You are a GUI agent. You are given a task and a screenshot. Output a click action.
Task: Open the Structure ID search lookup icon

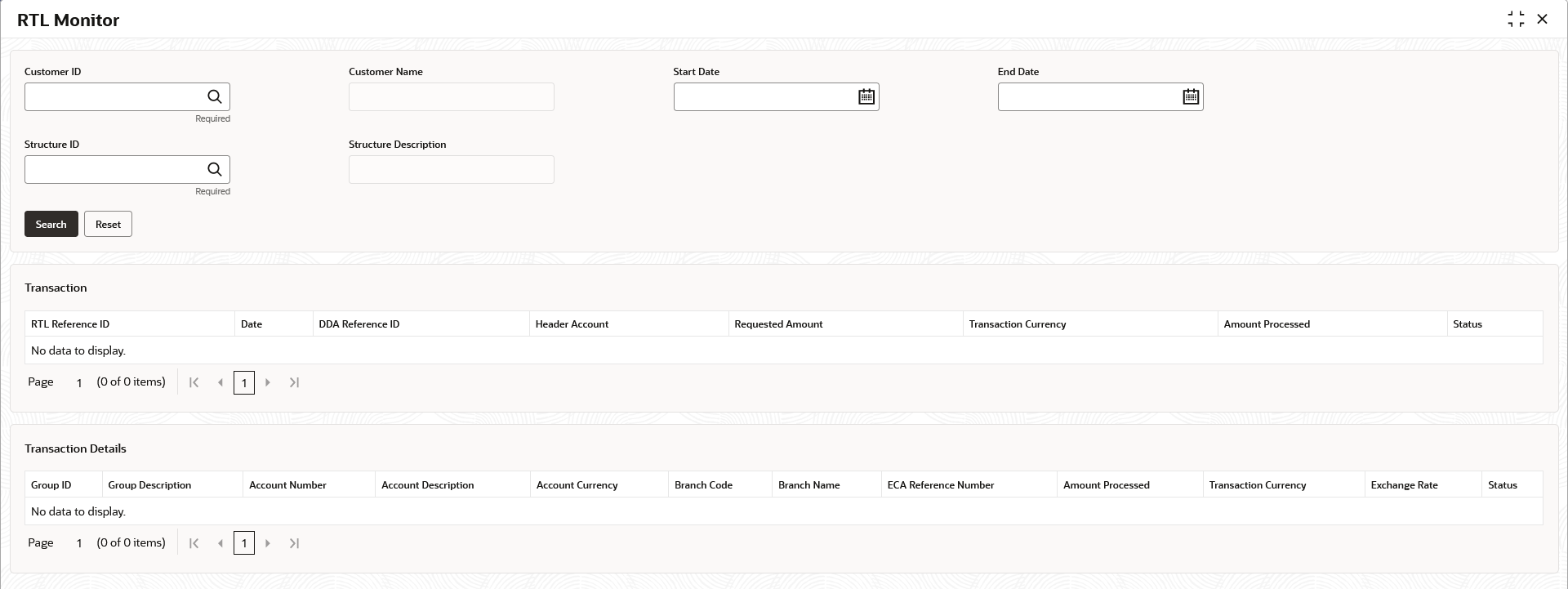coord(215,169)
